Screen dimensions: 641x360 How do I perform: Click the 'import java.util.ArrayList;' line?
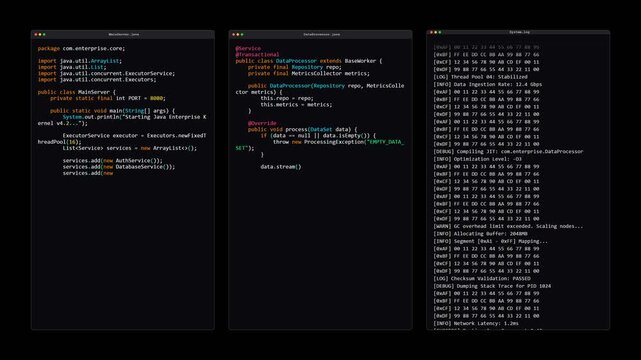pyautogui.click(x=80, y=61)
